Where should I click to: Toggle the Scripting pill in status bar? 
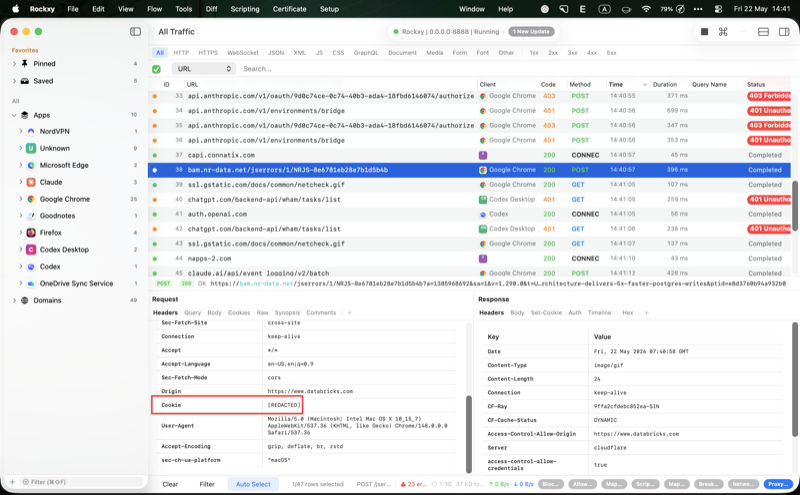click(x=645, y=484)
